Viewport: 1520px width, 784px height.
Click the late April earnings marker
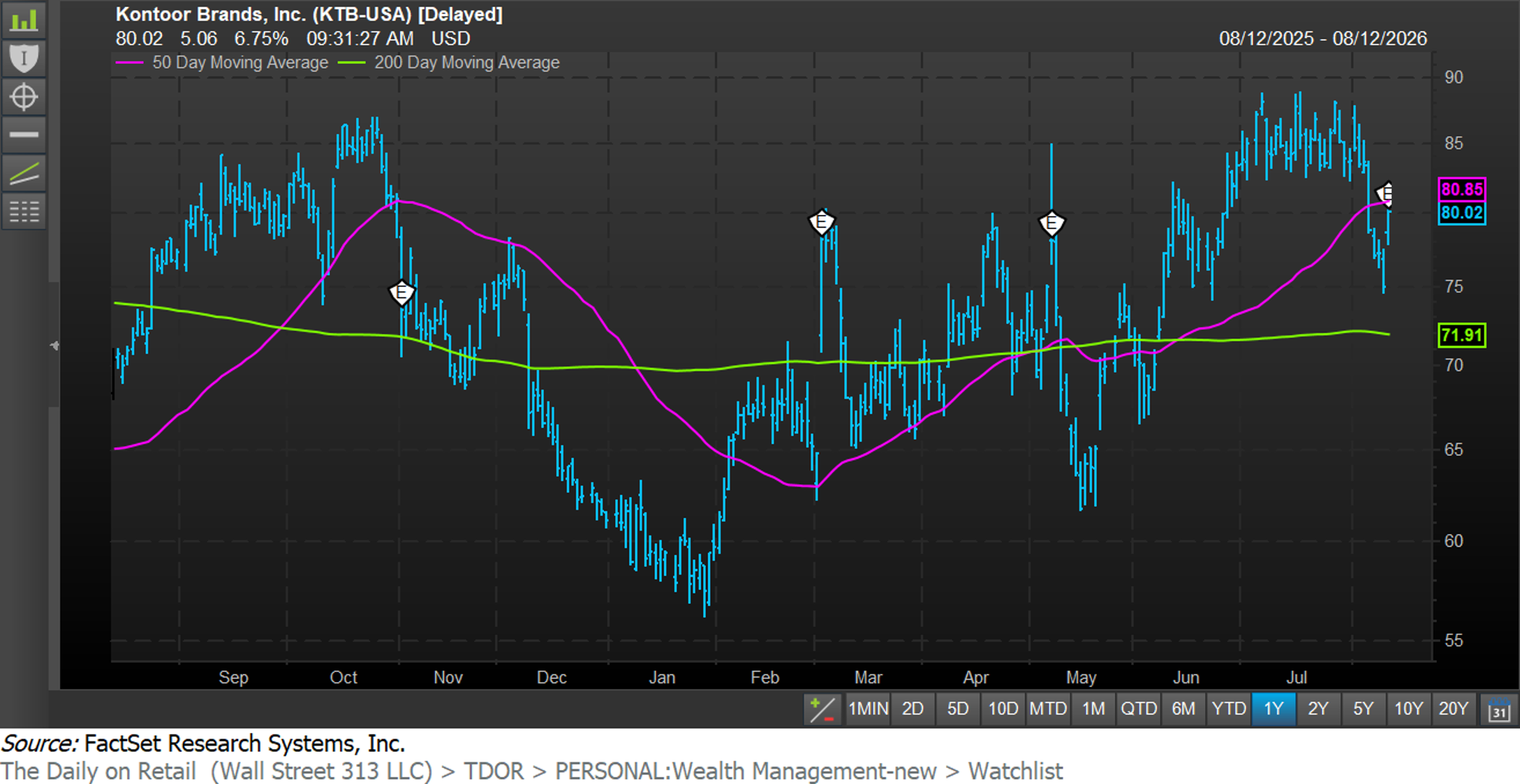[x=1051, y=224]
